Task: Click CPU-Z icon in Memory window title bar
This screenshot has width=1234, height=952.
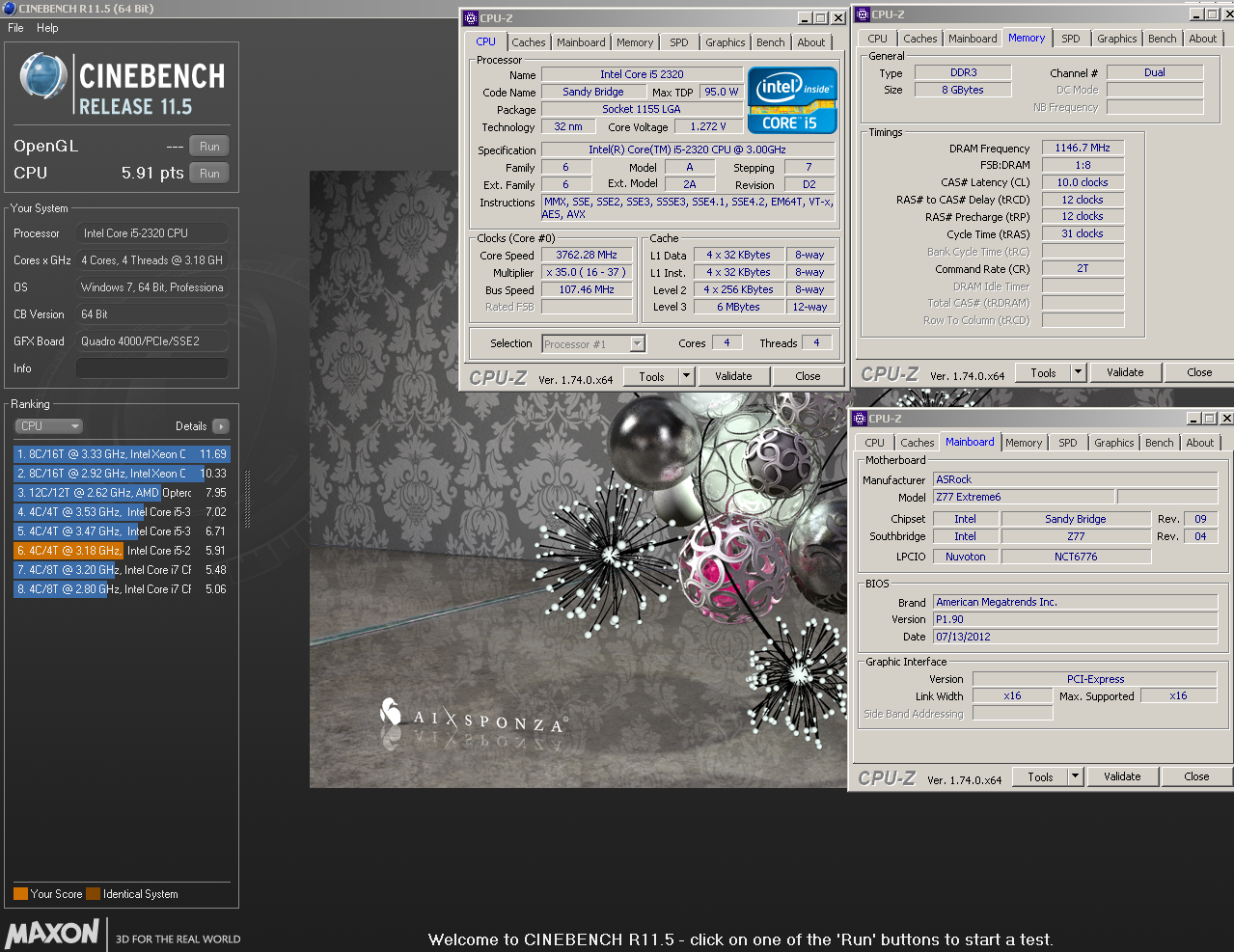Action: pyautogui.click(x=862, y=14)
